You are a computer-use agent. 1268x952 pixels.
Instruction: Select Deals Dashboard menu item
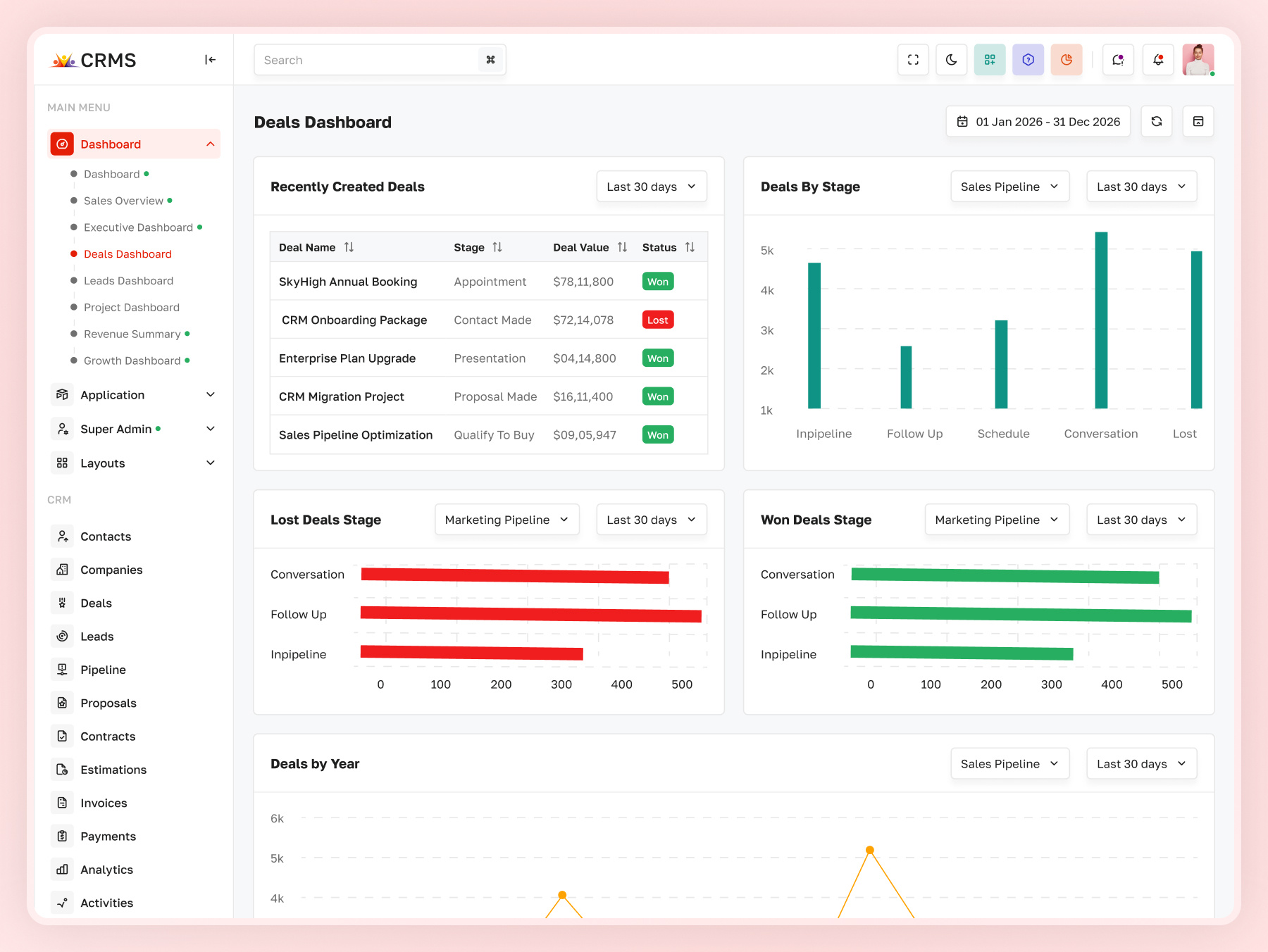click(x=128, y=254)
